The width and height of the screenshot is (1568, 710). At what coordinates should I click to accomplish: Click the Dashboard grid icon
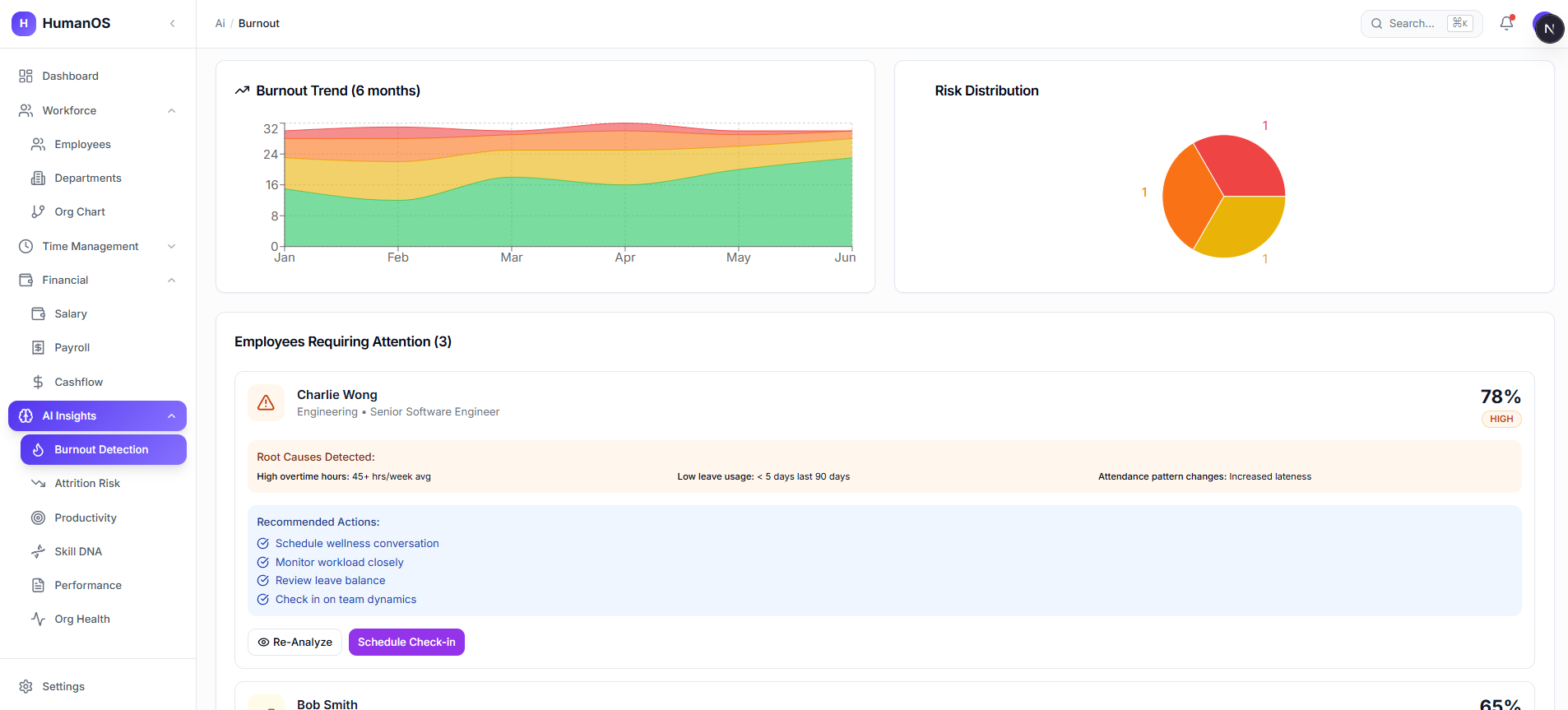coord(26,76)
